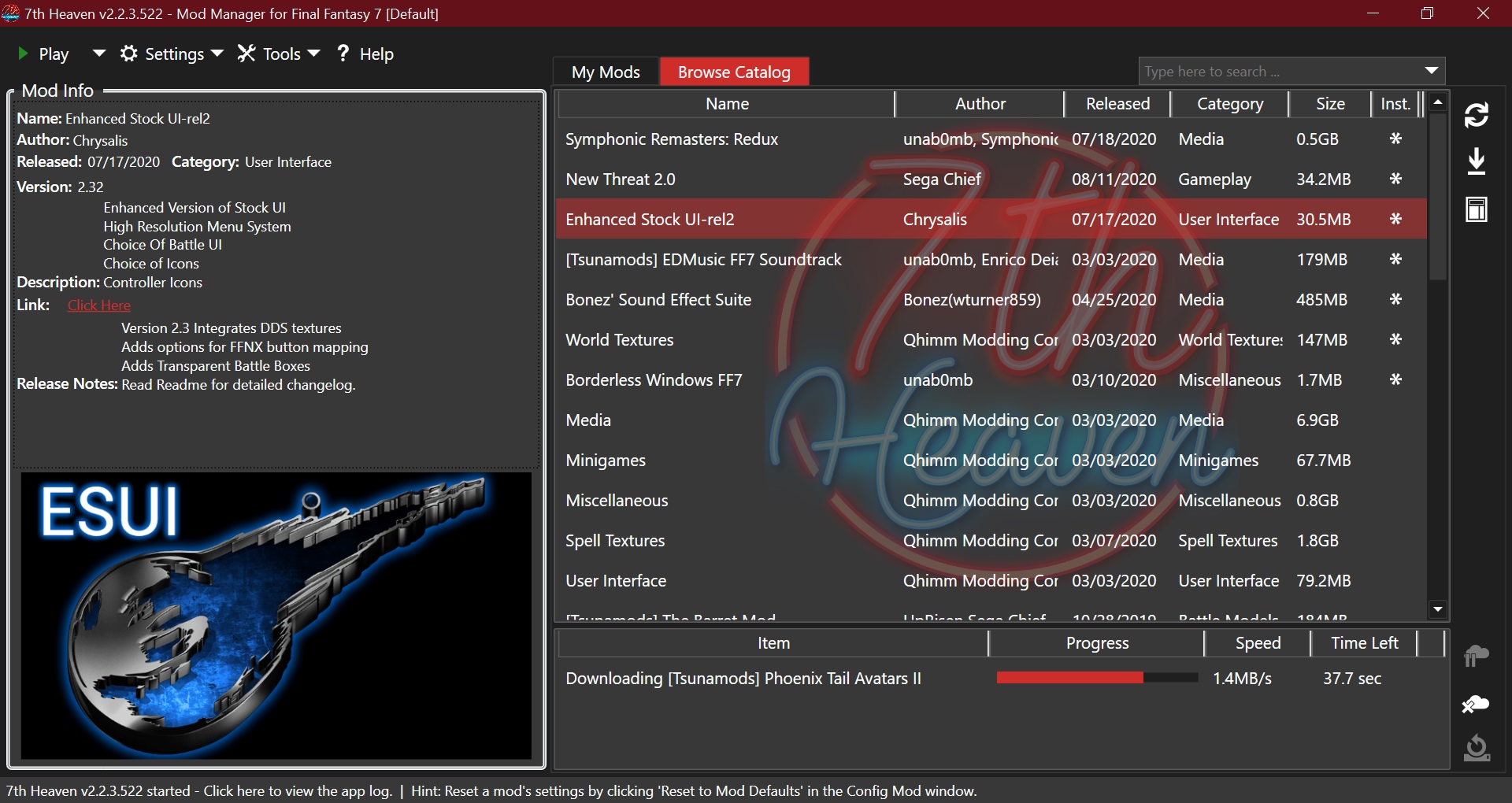Click the 7th Heaven title bar app icon
1512x803 pixels.
(x=10, y=13)
